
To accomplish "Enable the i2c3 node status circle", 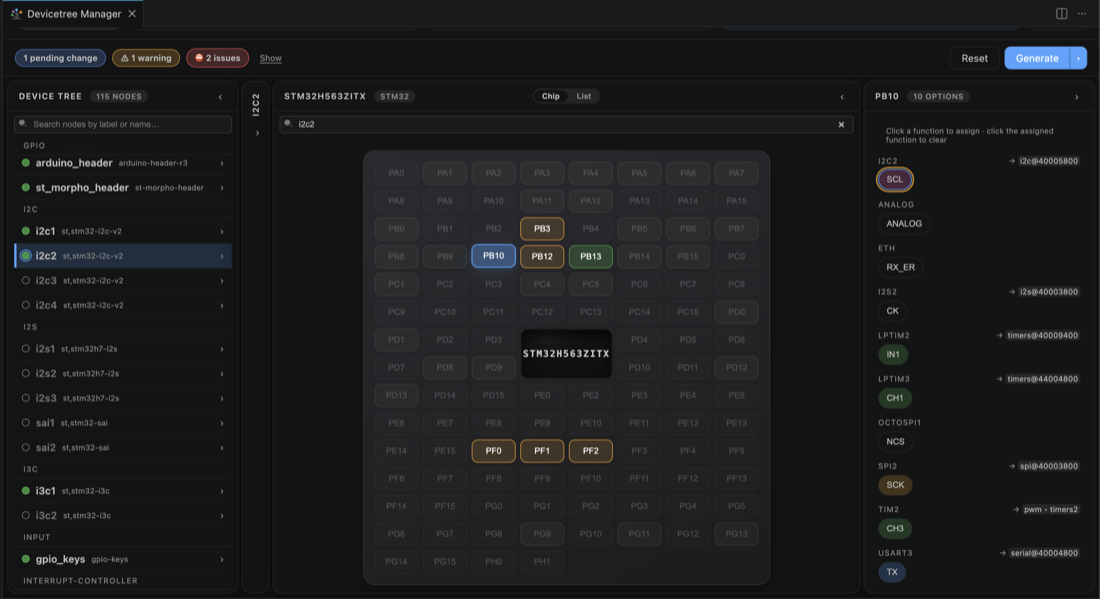I will coord(26,281).
